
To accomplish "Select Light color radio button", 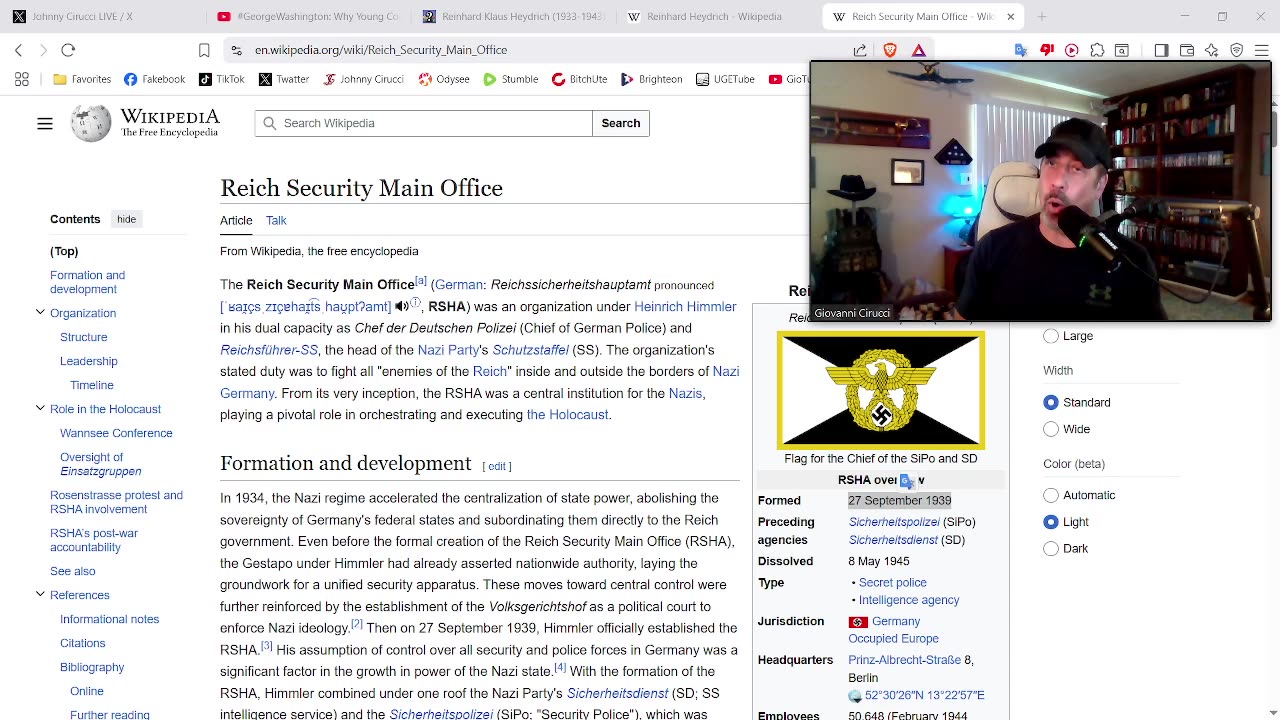I will 1051,522.
